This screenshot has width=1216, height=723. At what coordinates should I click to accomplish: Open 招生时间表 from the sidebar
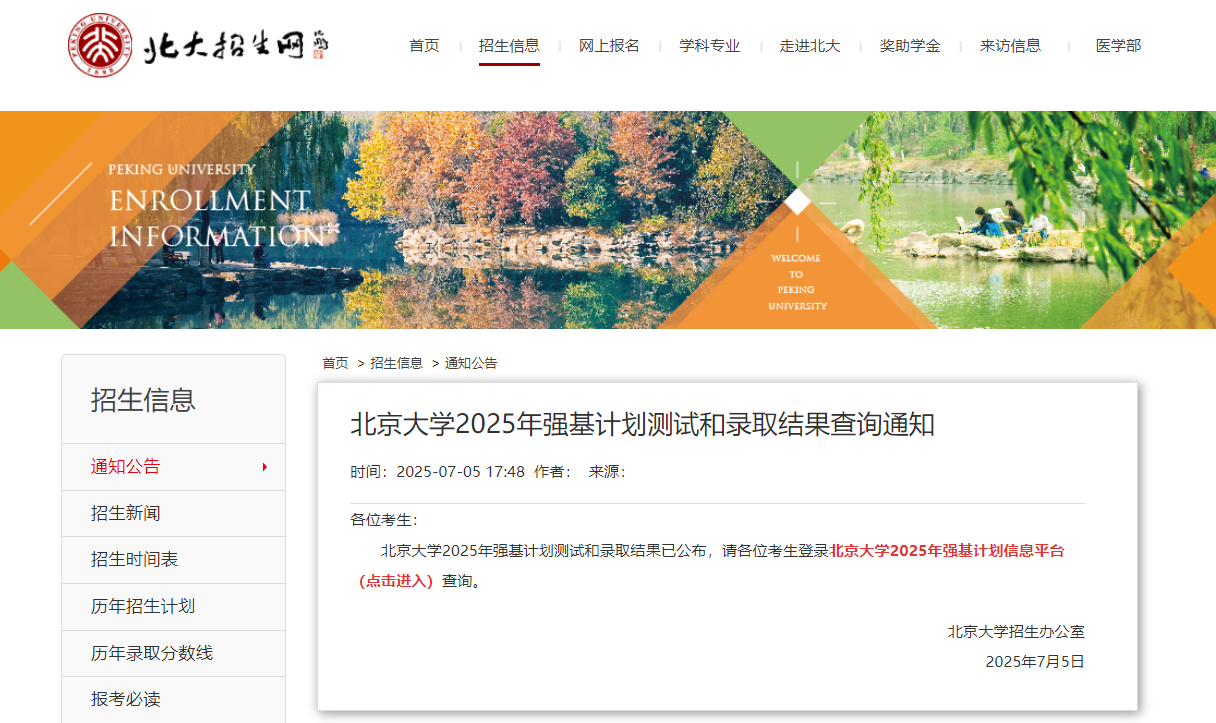135,560
